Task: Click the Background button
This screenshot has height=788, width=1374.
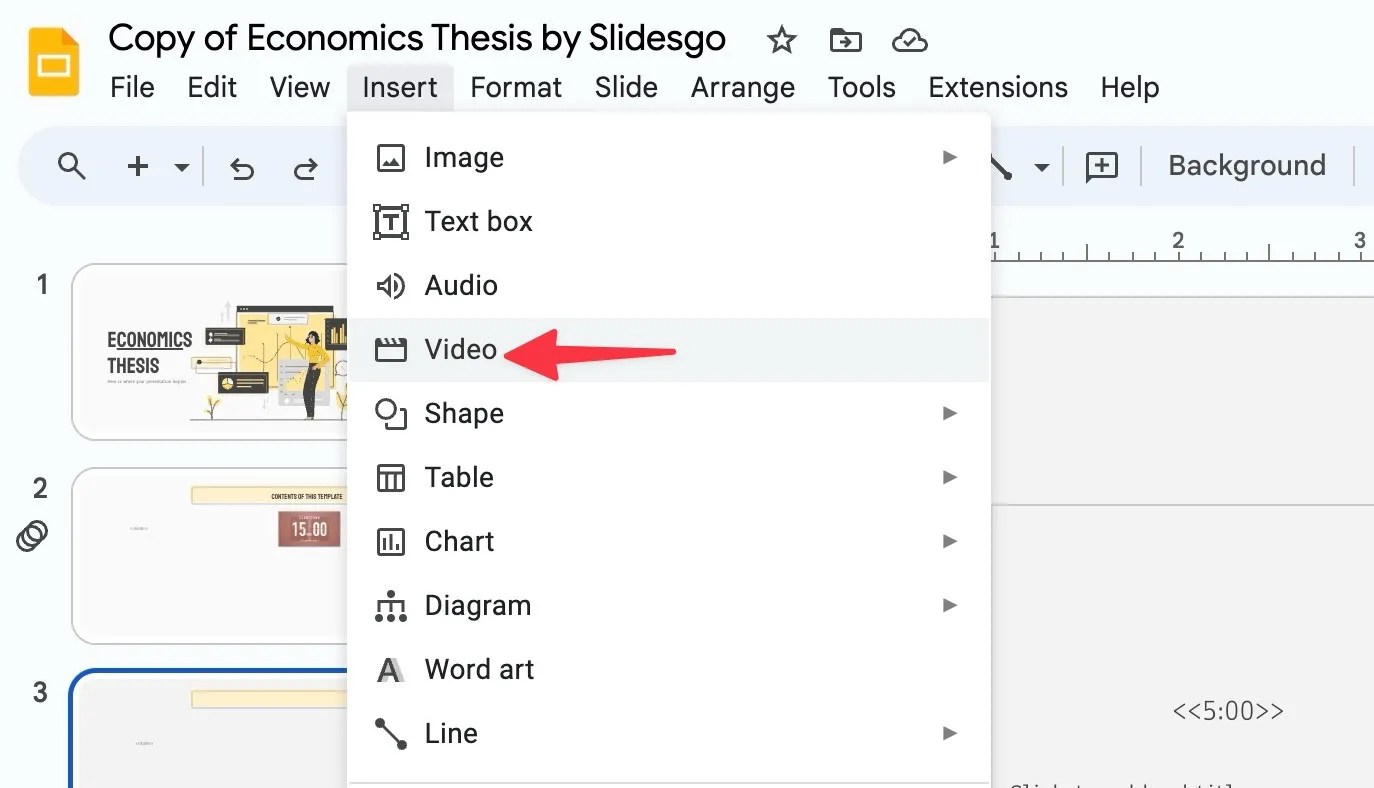Action: pos(1246,165)
